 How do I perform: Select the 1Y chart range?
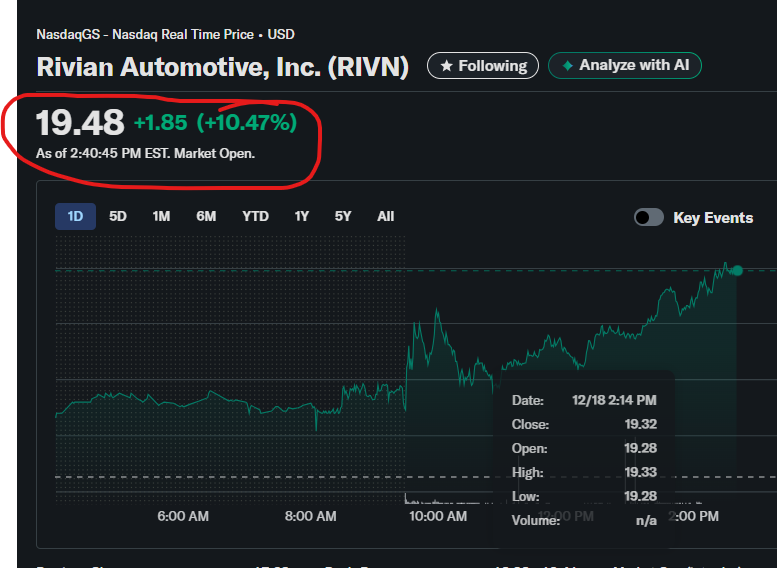tap(302, 217)
